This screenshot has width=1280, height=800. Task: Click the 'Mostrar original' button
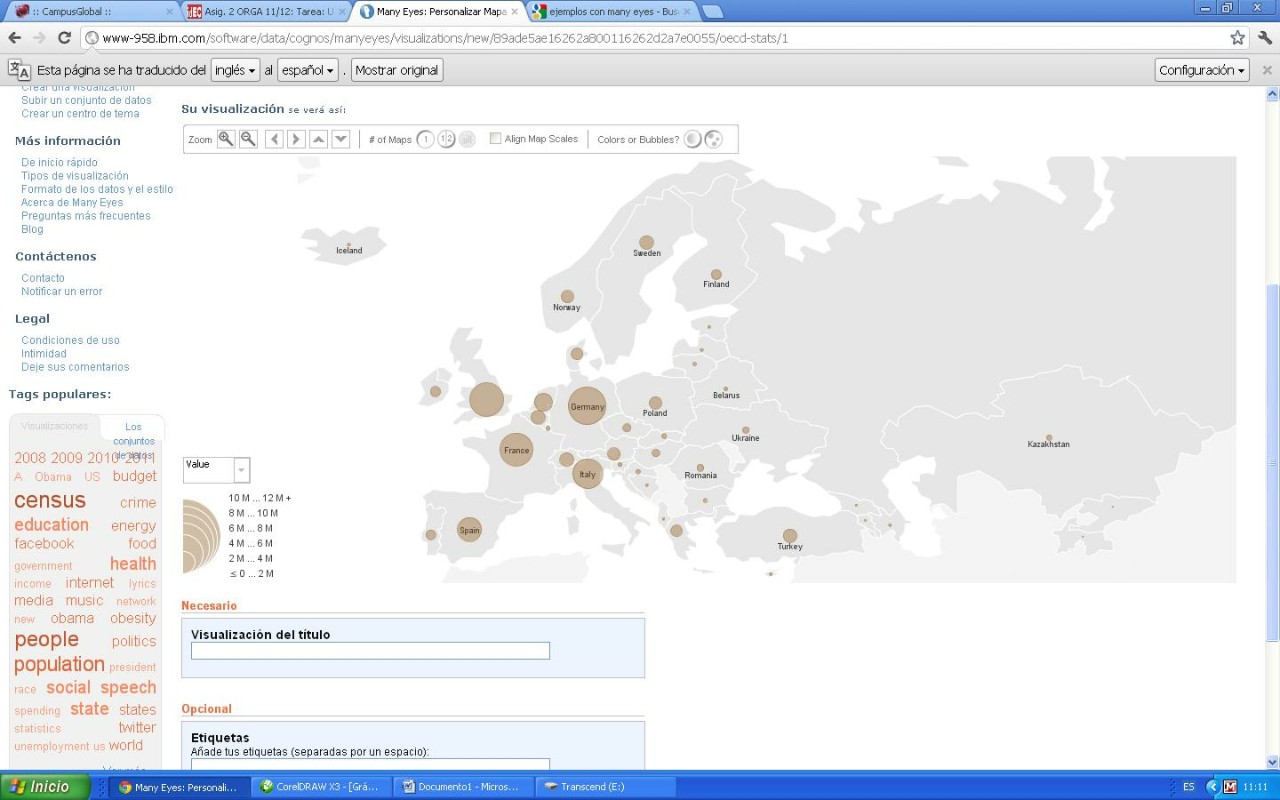point(397,70)
